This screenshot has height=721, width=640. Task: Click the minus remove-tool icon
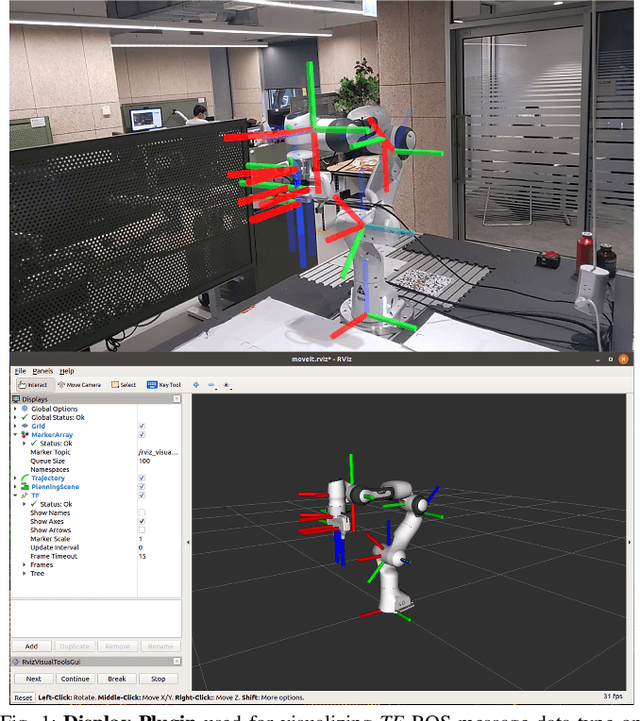[211, 384]
